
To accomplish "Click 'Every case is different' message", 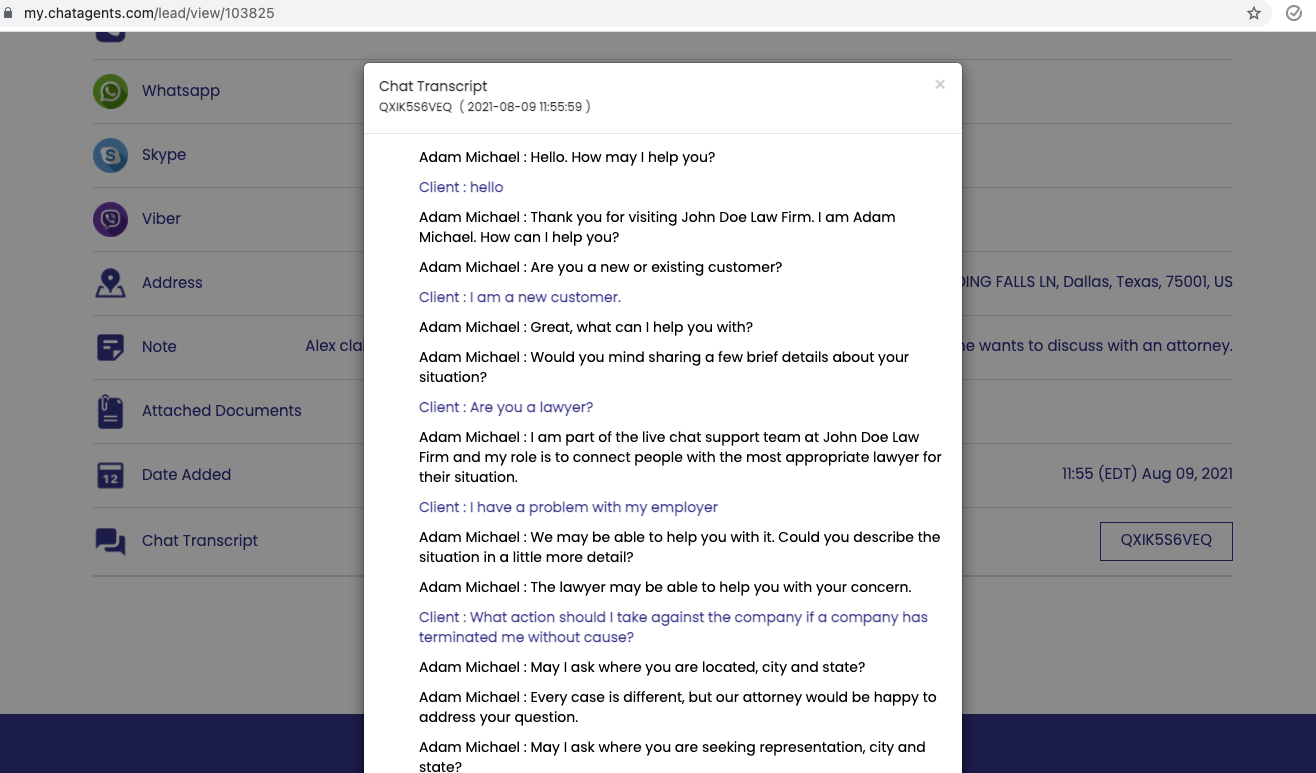I will 678,707.
